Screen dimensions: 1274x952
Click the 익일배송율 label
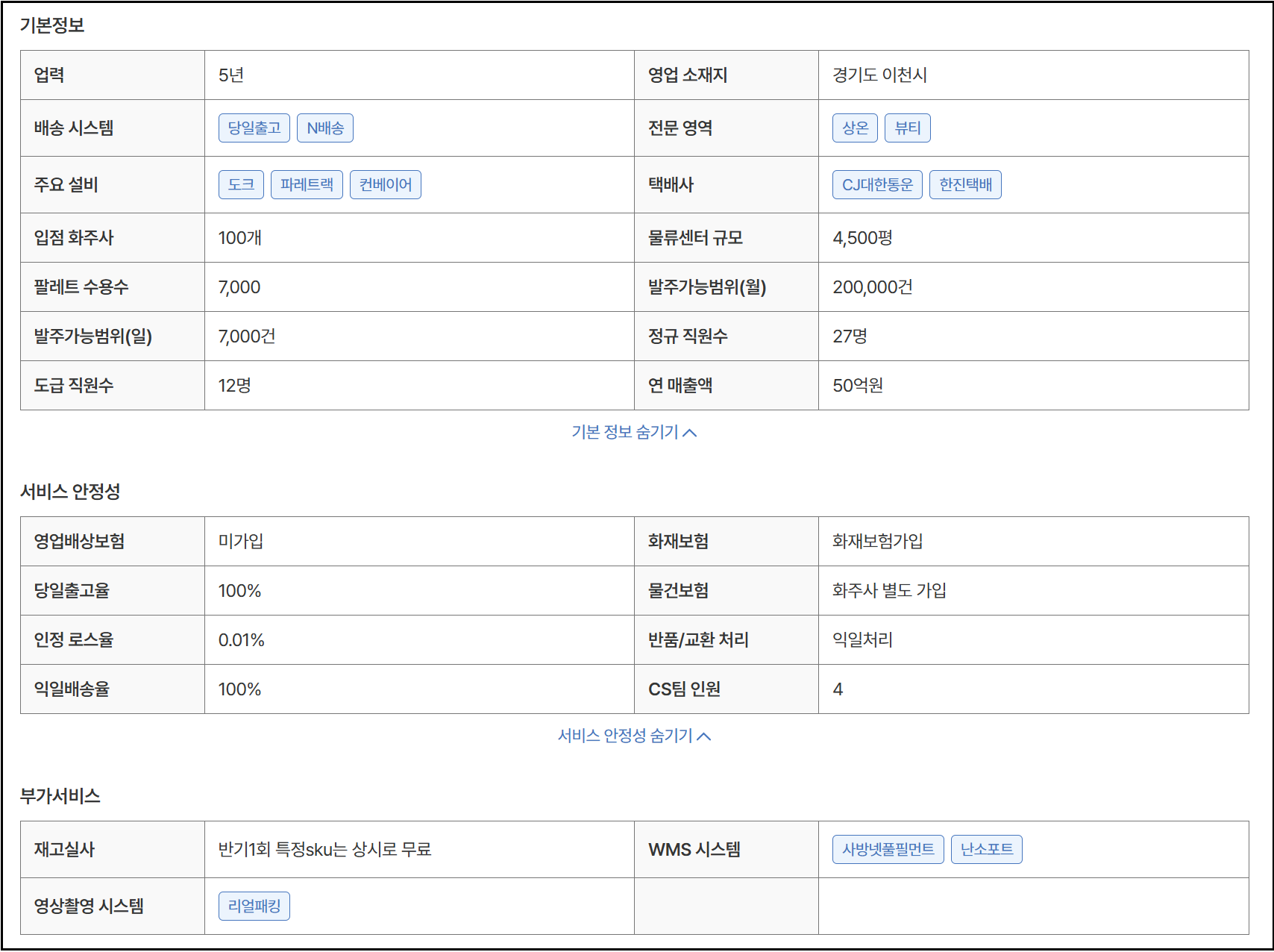pyautogui.click(x=72, y=689)
